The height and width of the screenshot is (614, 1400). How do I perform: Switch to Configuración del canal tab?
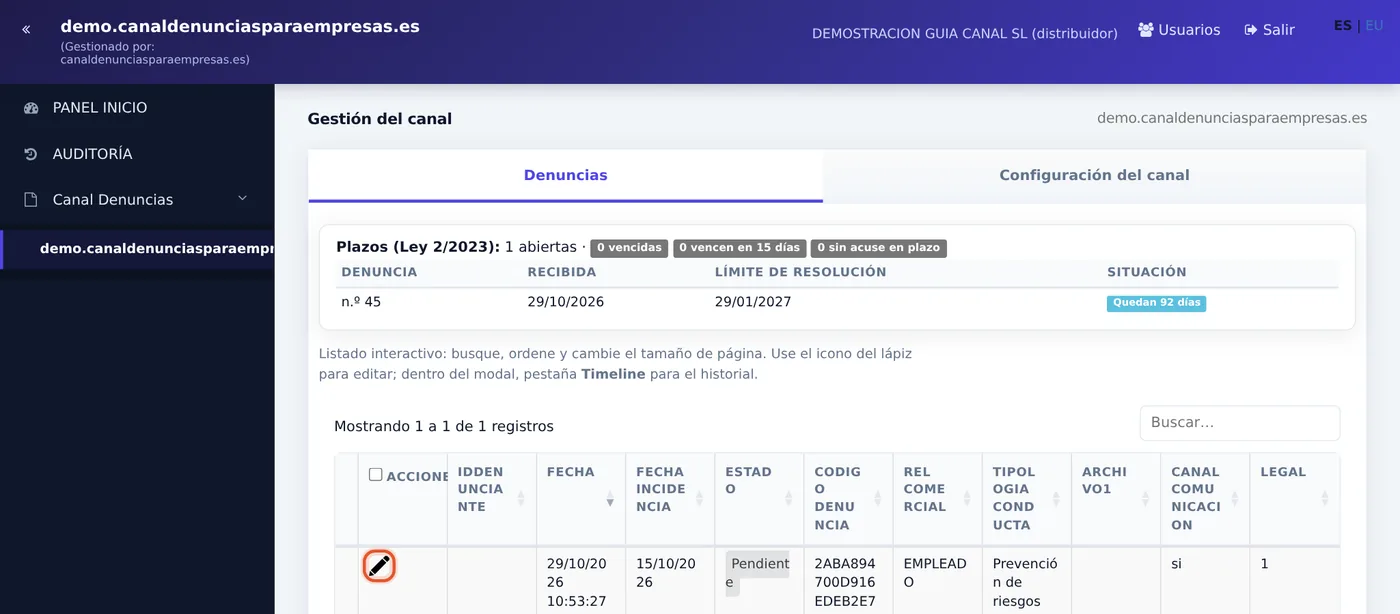point(1094,175)
